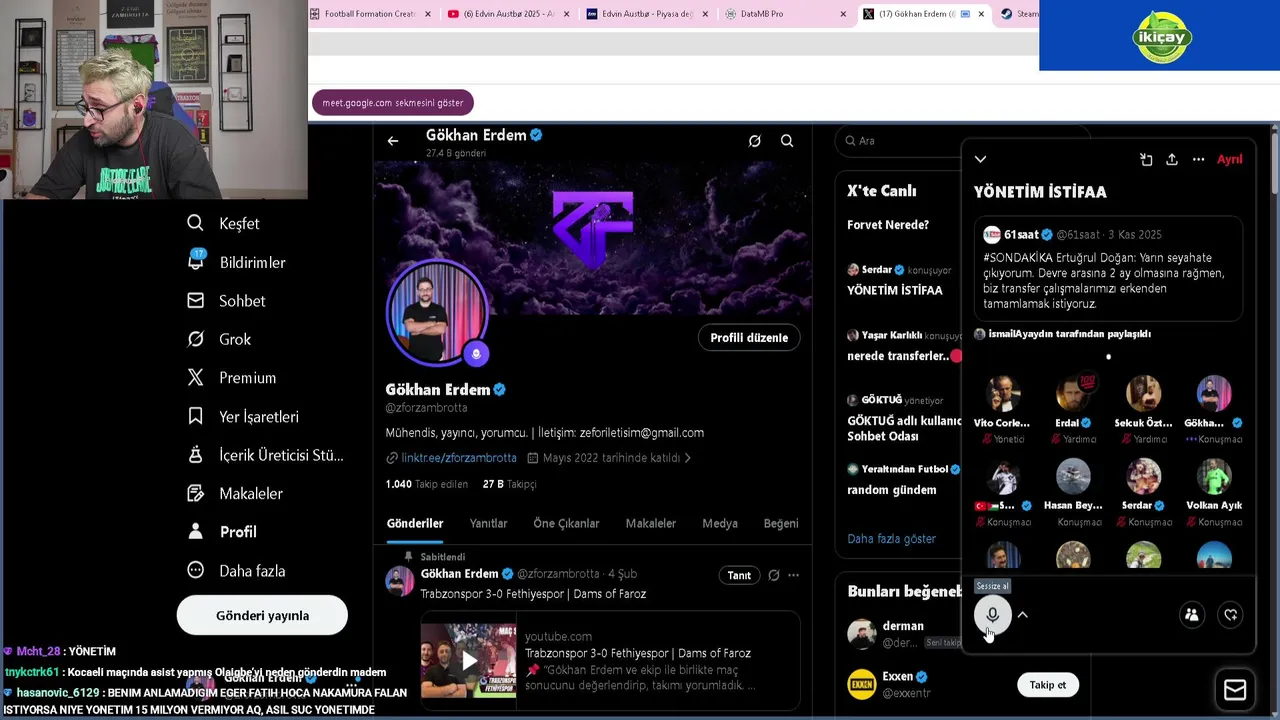Select Hasan Bey... avatar in the Space
Screen dimensions: 1280x720
pos(1073,477)
